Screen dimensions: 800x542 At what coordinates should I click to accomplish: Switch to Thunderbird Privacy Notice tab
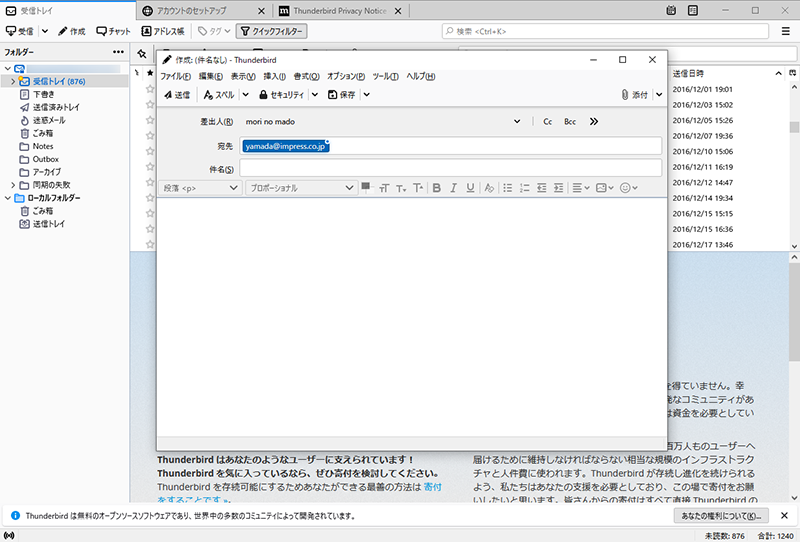tap(341, 11)
